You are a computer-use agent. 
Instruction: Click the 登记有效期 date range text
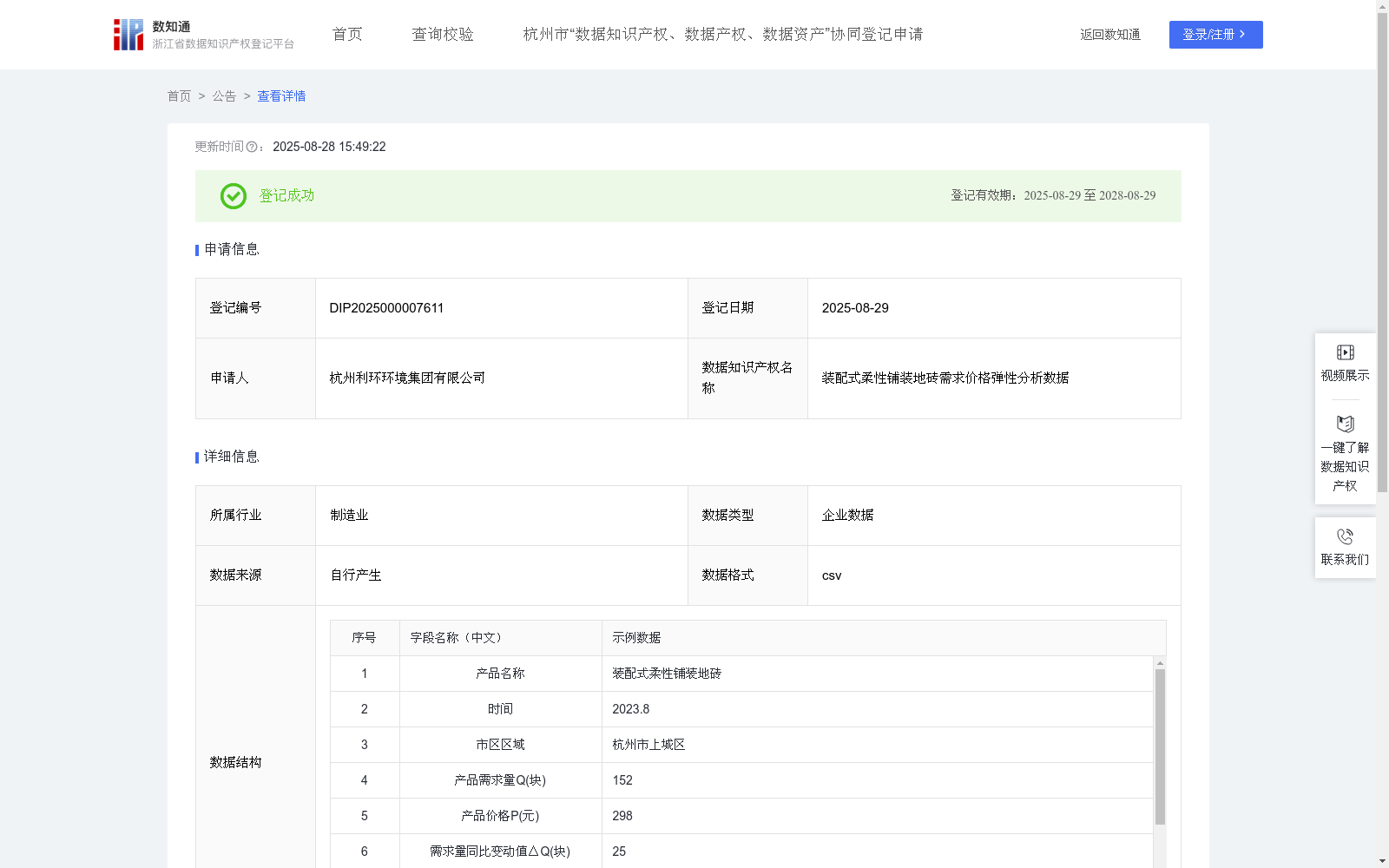(1053, 196)
